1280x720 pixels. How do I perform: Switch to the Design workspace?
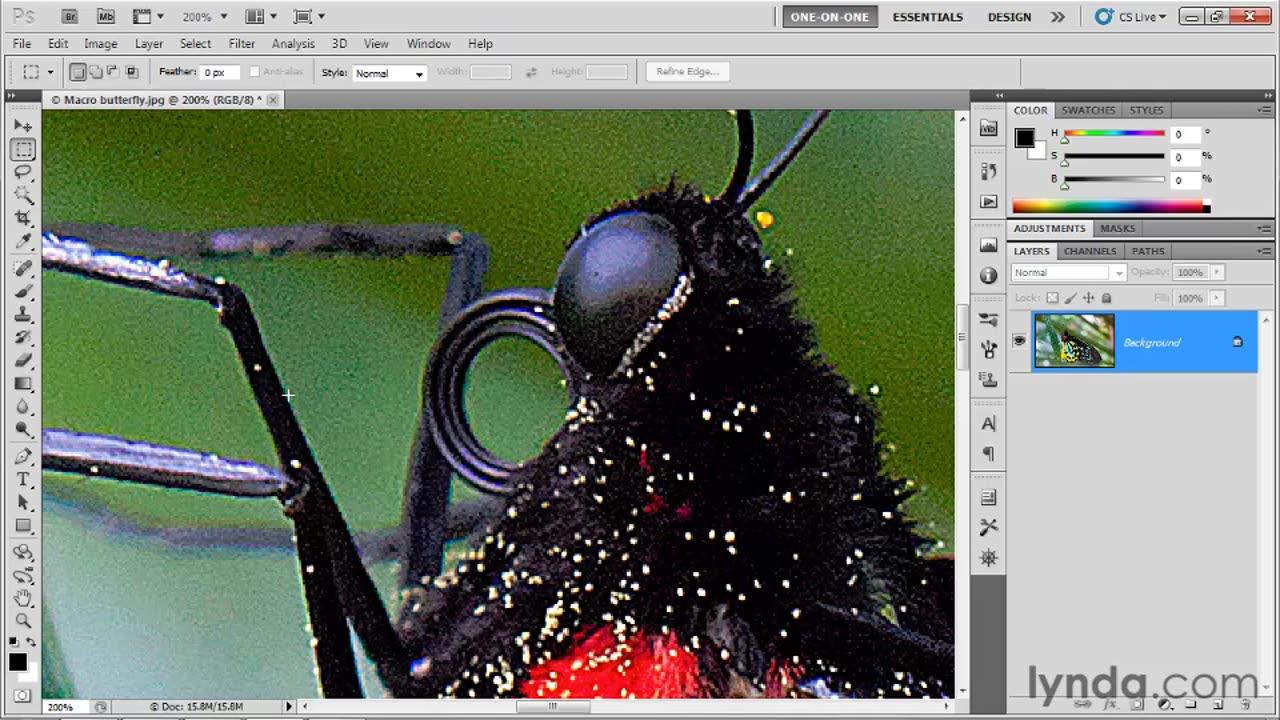(1009, 17)
